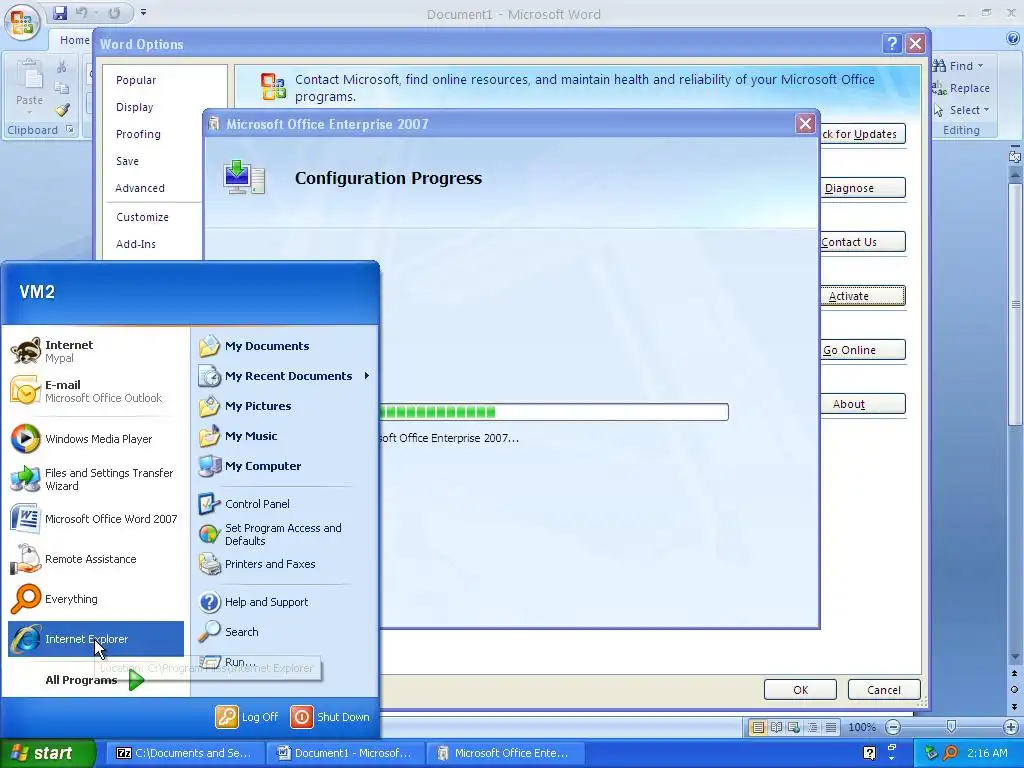Click the zoom slider handle

pos(951,727)
